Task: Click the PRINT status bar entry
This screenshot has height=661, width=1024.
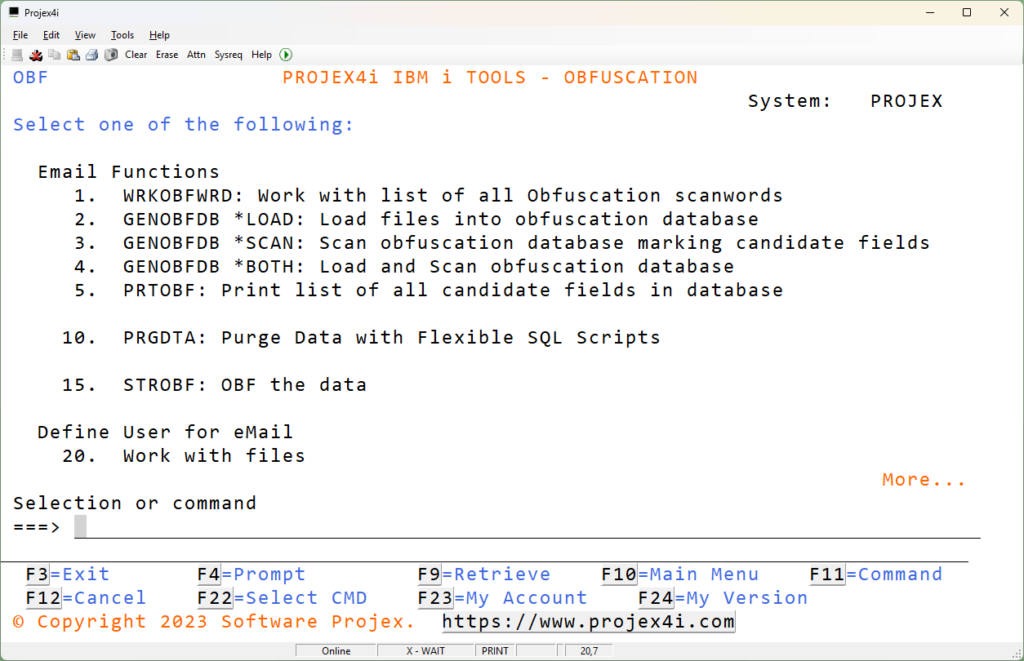Action: [x=495, y=651]
